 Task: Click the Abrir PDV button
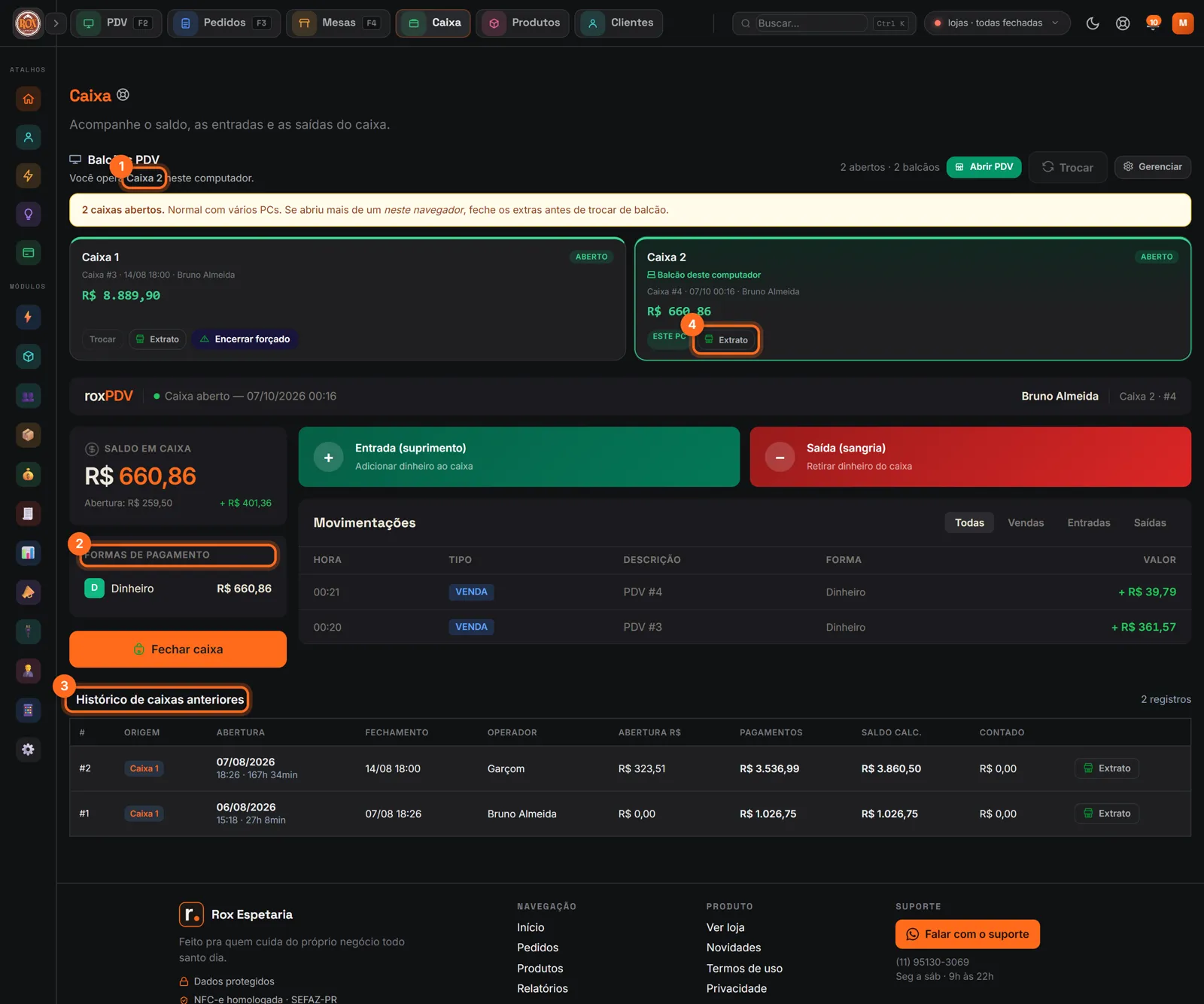click(984, 167)
